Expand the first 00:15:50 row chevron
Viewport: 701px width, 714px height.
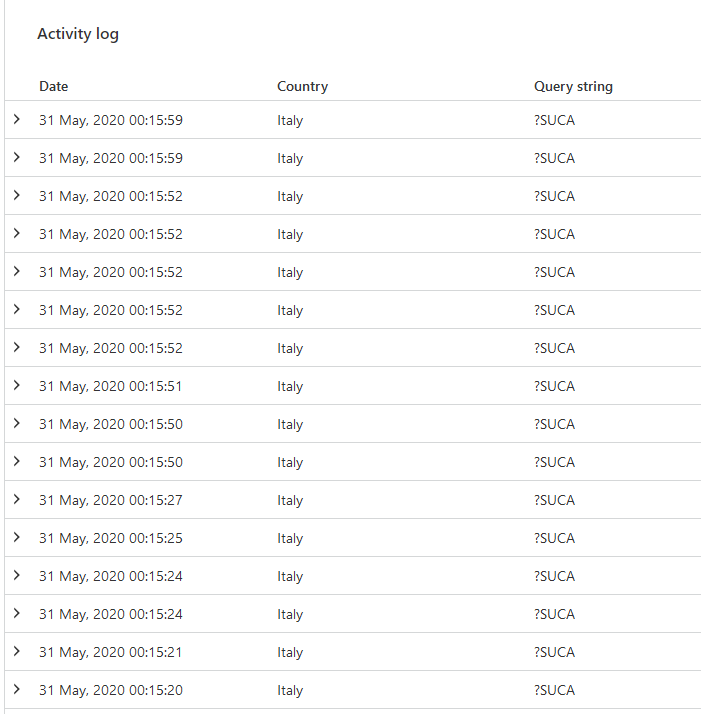coord(17,423)
